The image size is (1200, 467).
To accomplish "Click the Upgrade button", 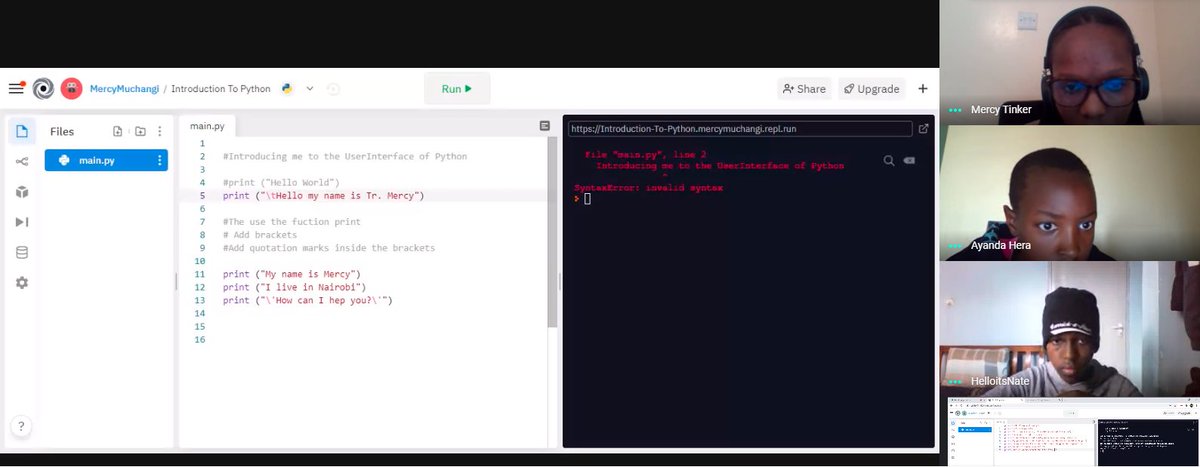I will pos(871,89).
